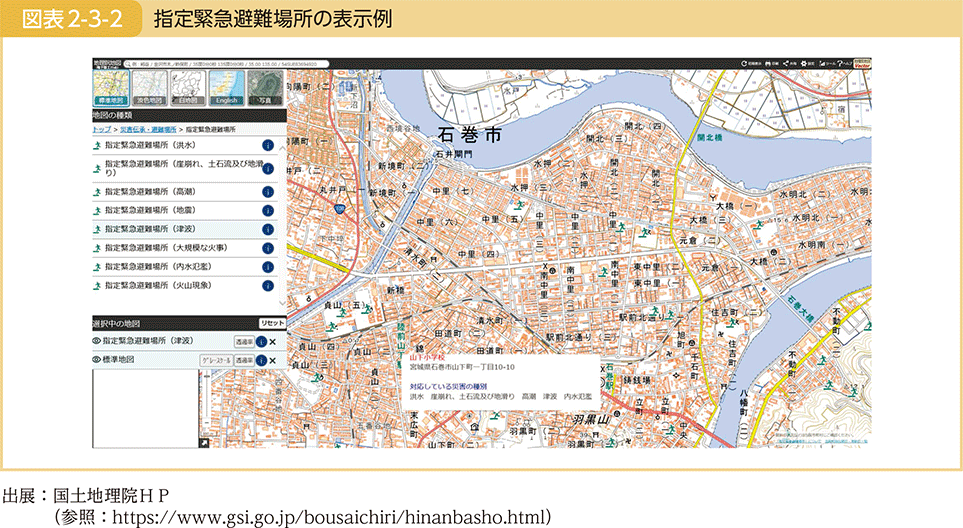The width and height of the screenshot is (963, 528).
Task: Open info icon for 津波 in types list
Action: click(x=268, y=230)
